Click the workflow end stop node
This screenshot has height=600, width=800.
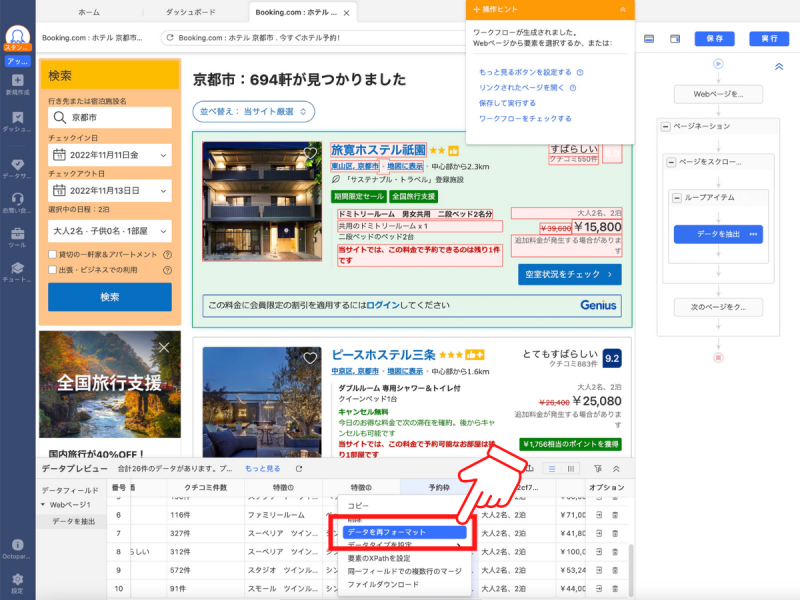tap(718, 357)
